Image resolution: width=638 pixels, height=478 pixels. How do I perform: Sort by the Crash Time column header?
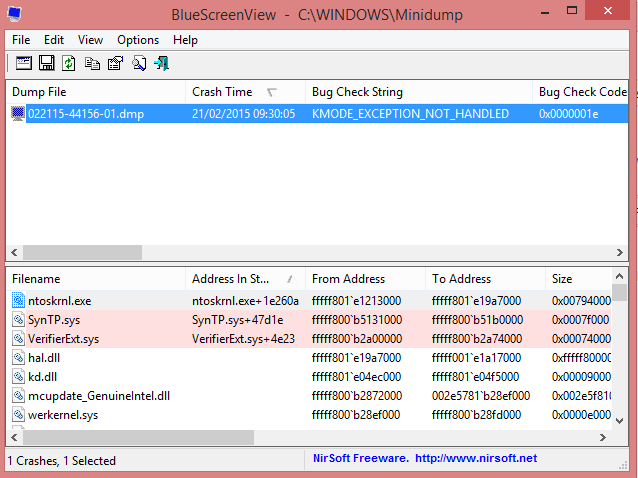[245, 92]
